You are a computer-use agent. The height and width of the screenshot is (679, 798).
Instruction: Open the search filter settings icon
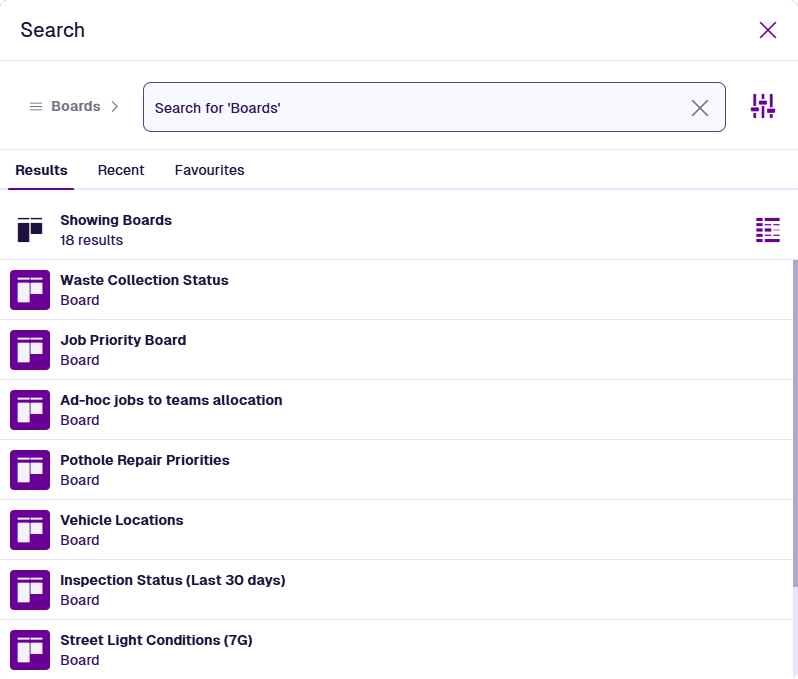(763, 106)
